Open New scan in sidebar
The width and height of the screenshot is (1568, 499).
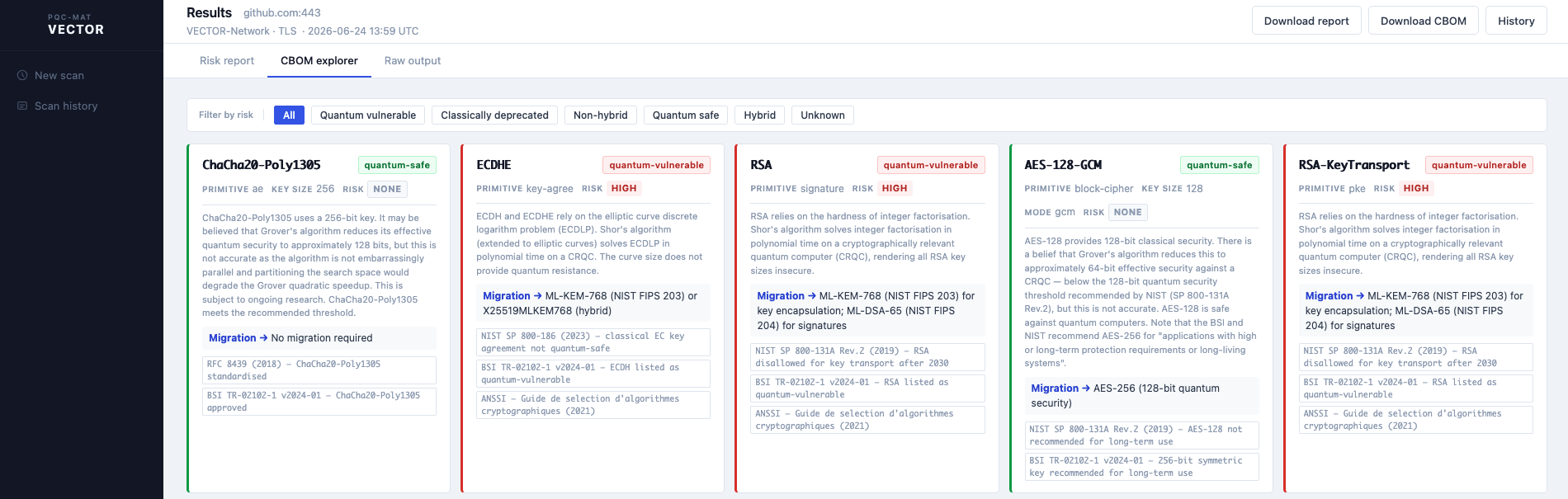59,75
